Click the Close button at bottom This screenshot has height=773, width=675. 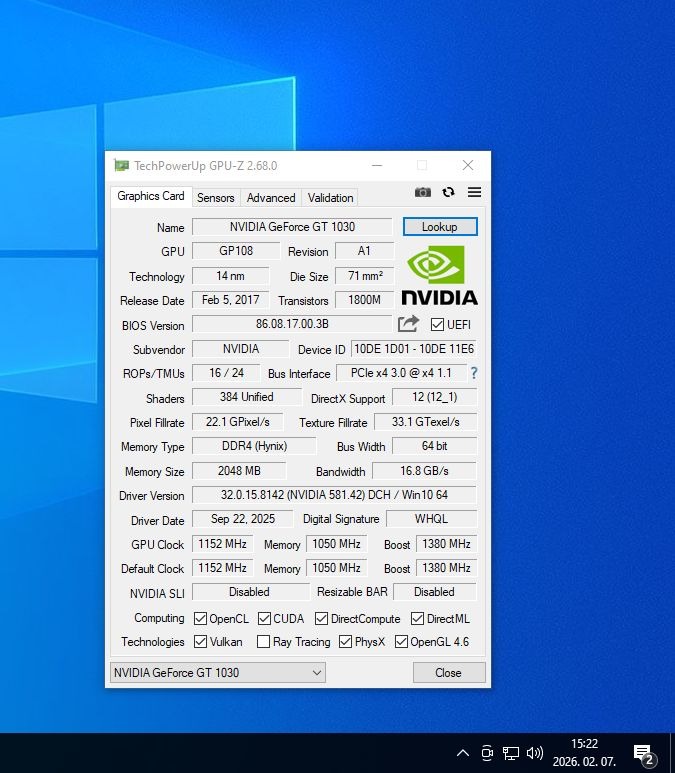coord(449,672)
